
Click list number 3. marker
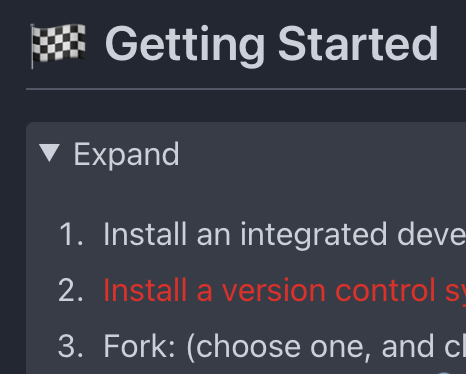pos(71,347)
